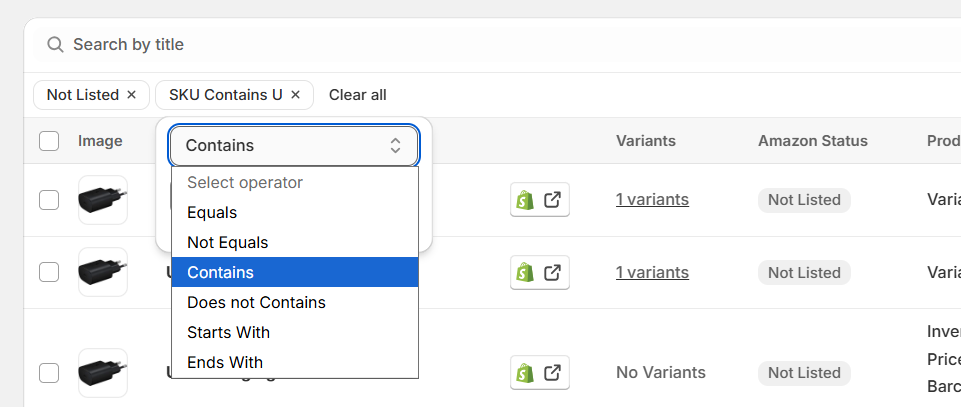This screenshot has height=407, width=961.
Task: Check the second product row checkbox
Action: (49, 272)
